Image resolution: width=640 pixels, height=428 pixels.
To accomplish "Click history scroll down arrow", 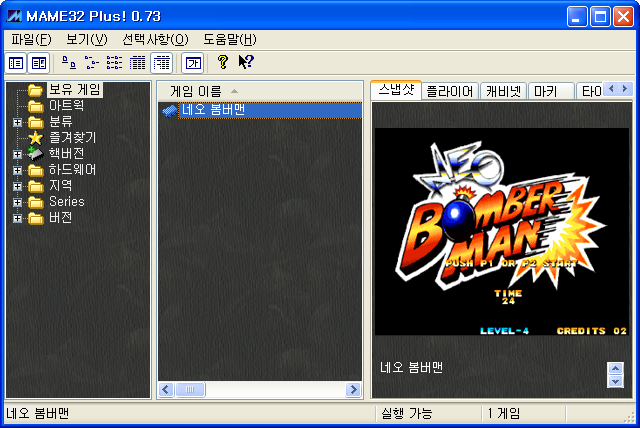I will (x=615, y=381).
